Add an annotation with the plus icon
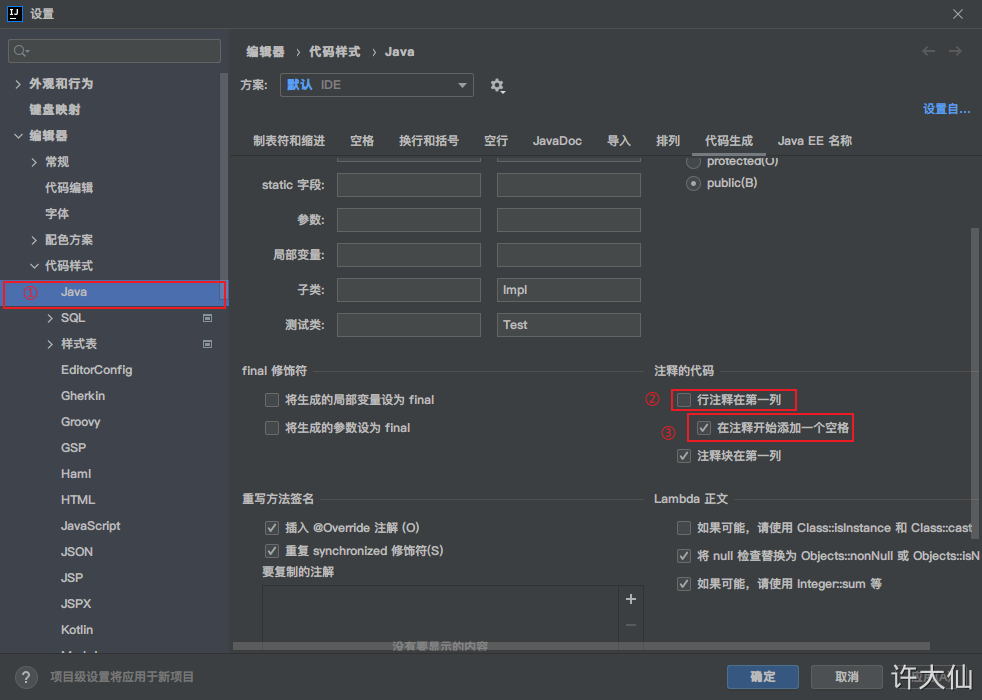The height and width of the screenshot is (700, 982). tap(631, 599)
